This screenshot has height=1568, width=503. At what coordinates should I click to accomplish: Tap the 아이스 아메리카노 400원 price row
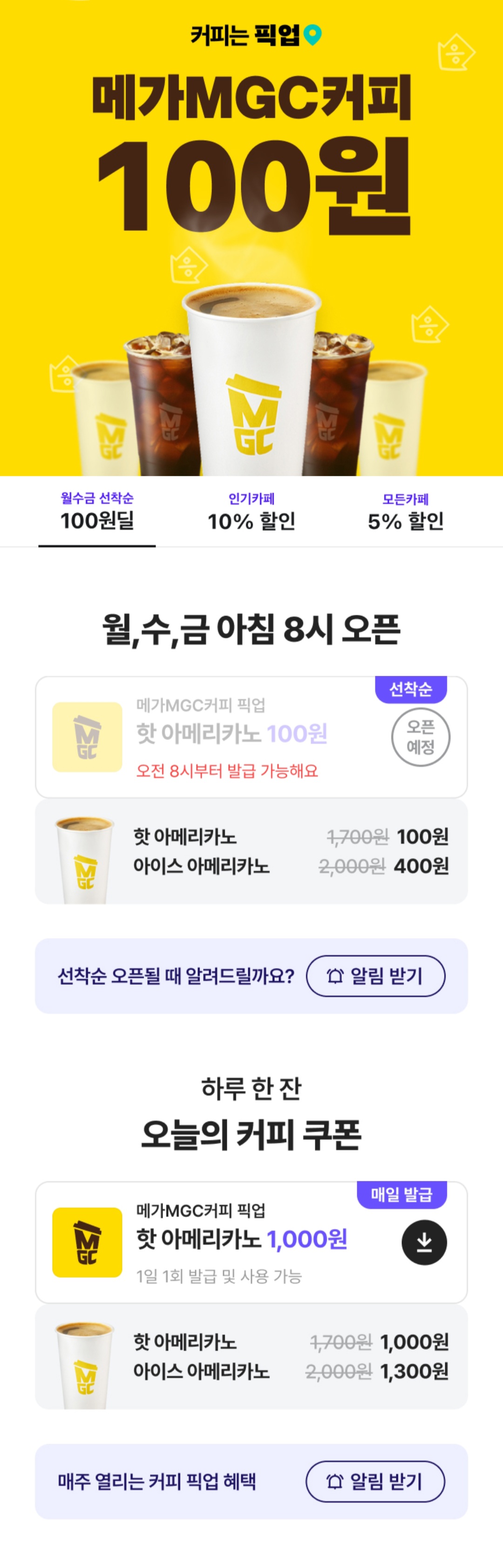pos(291,866)
